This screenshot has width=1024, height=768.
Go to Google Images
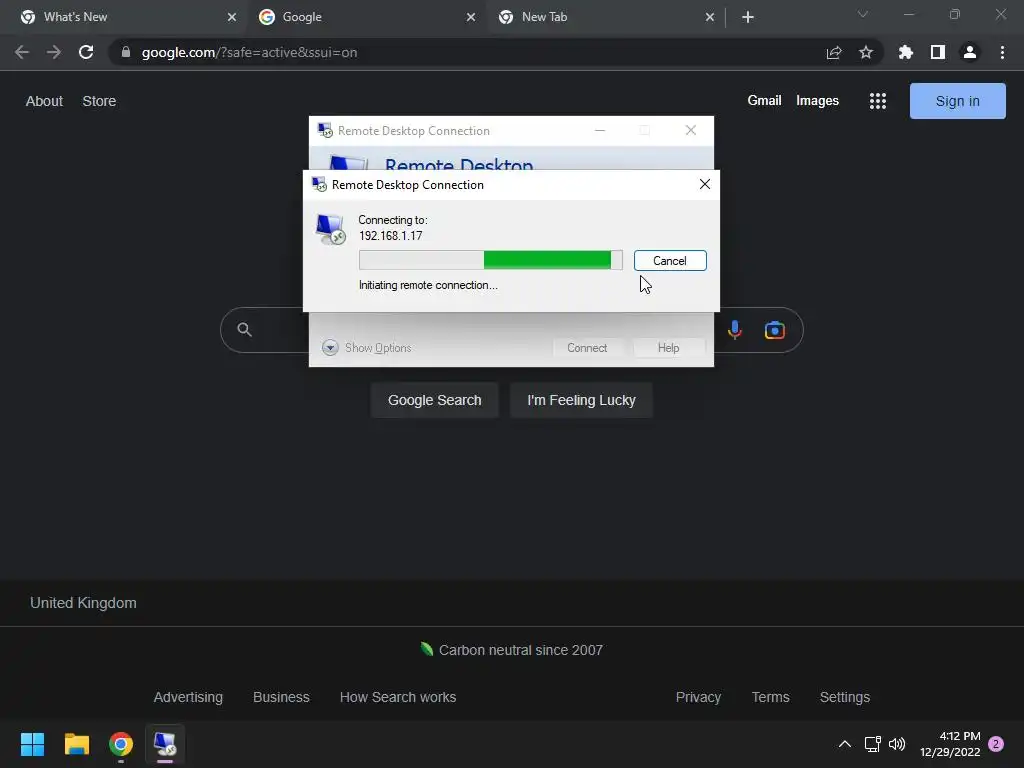point(817,101)
